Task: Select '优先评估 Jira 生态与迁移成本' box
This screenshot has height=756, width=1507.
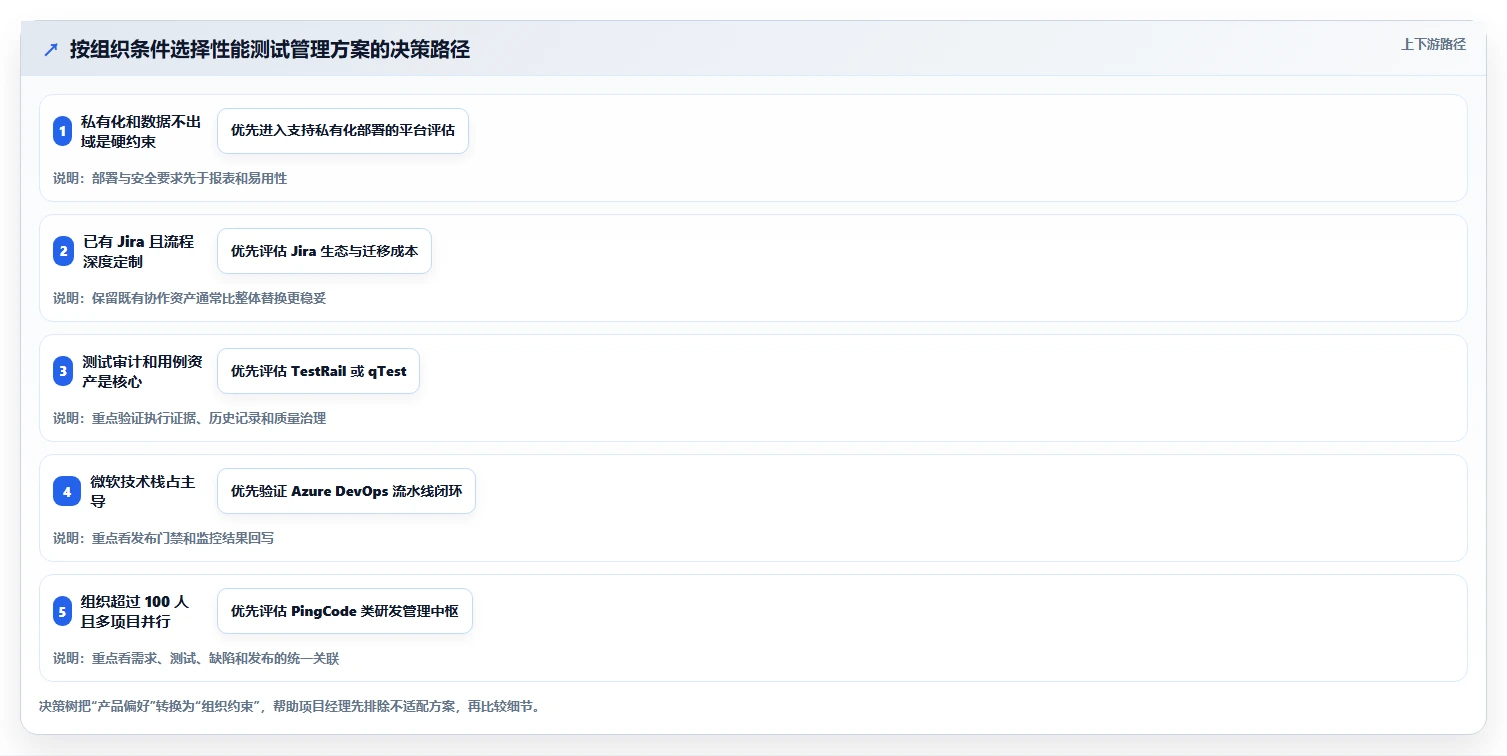Action: [x=324, y=251]
